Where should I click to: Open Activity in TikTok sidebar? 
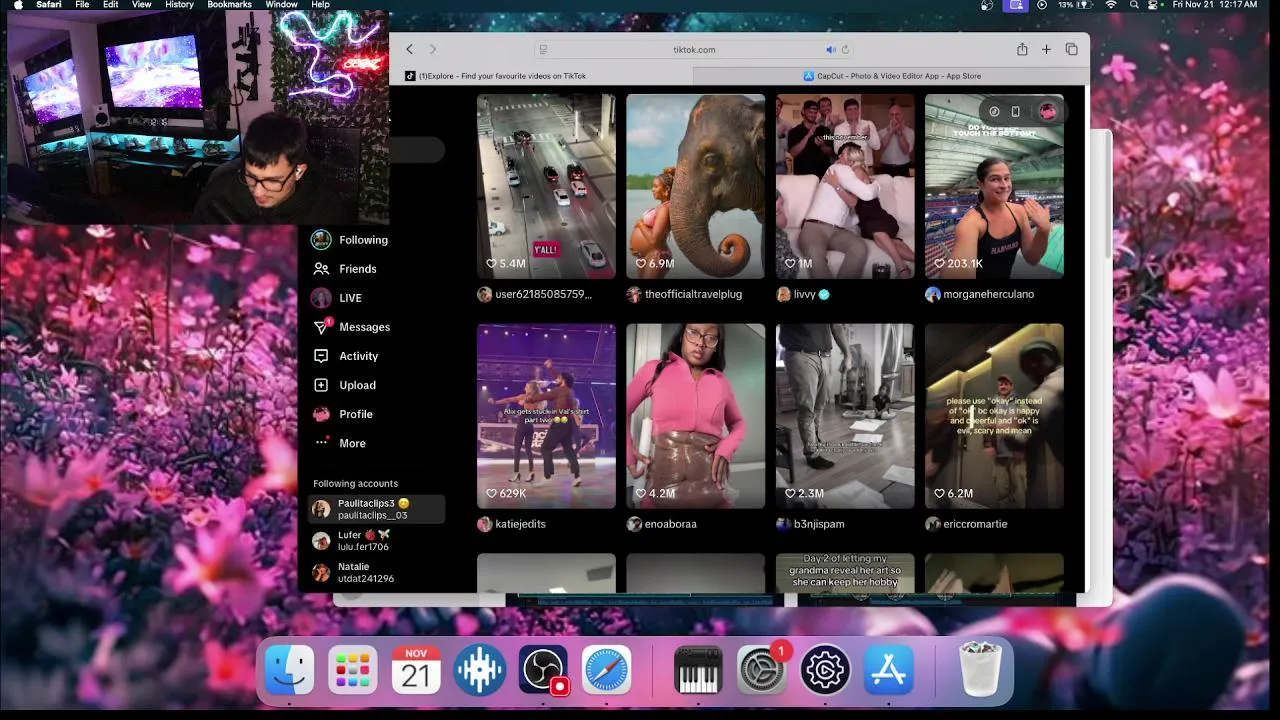[346, 356]
